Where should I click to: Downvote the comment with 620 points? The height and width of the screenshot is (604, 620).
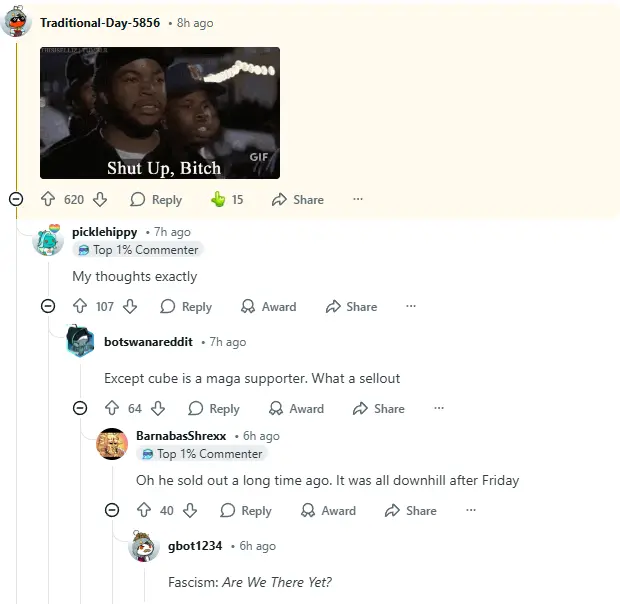coord(98,199)
